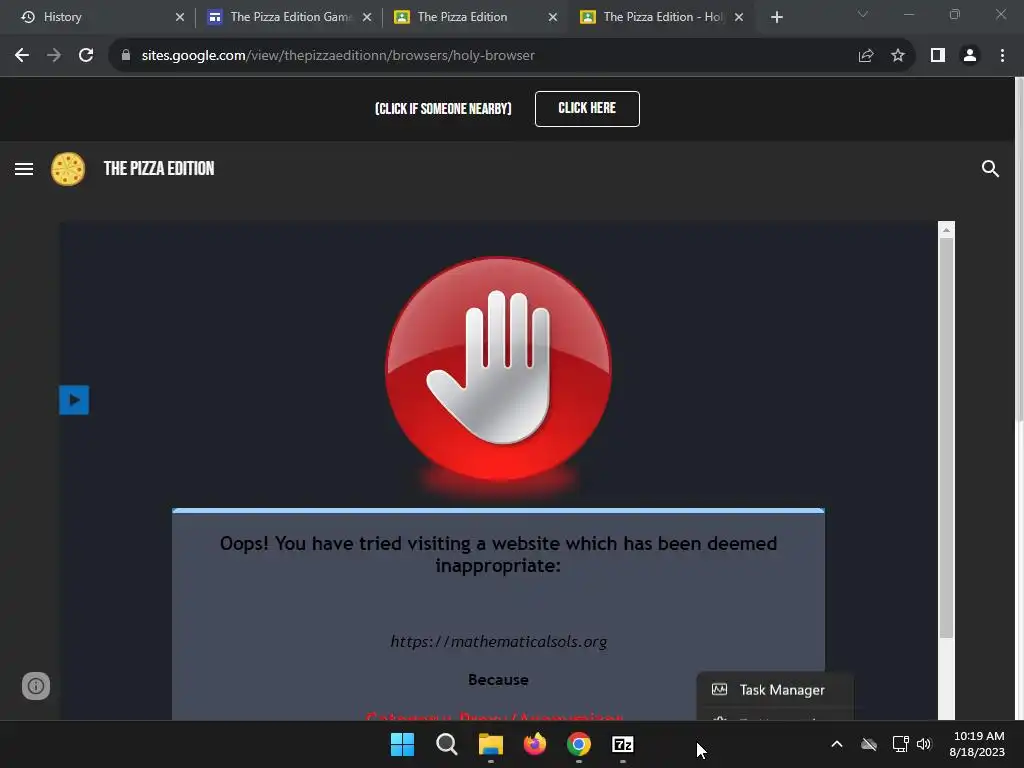Image resolution: width=1024 pixels, height=768 pixels.
Task: Select Task Manager from the context menu
Action: [775, 690]
